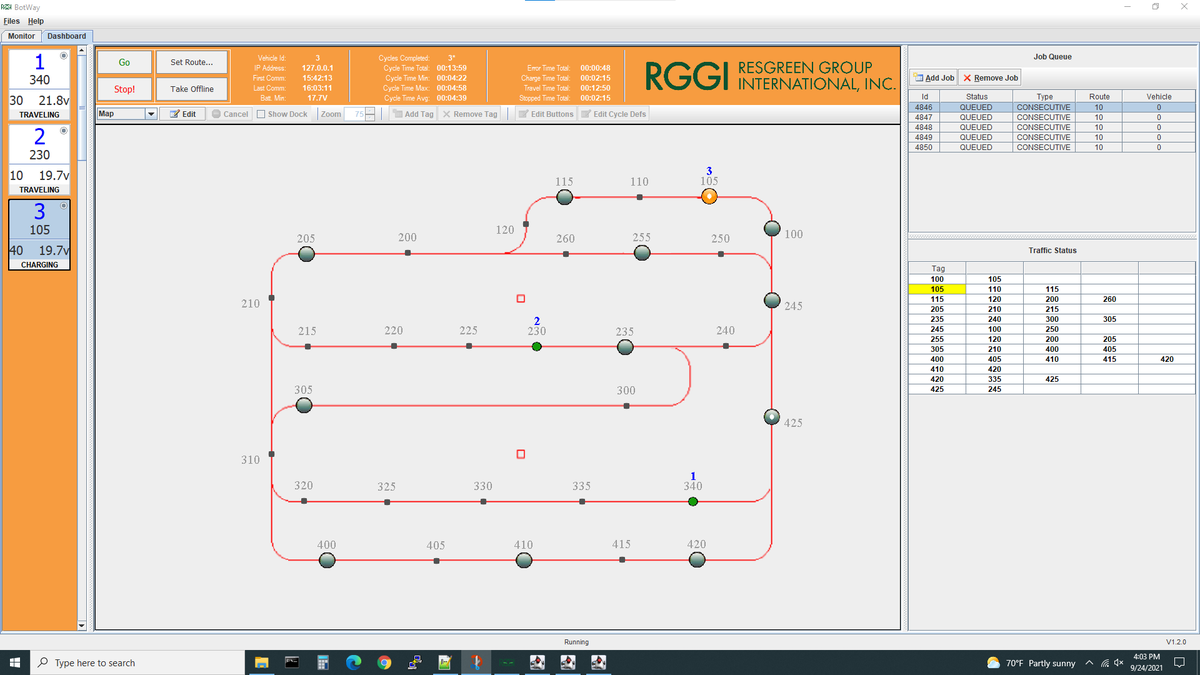The width and height of the screenshot is (1200, 675).
Task: Select the node icon at tag 255
Action: [644, 253]
